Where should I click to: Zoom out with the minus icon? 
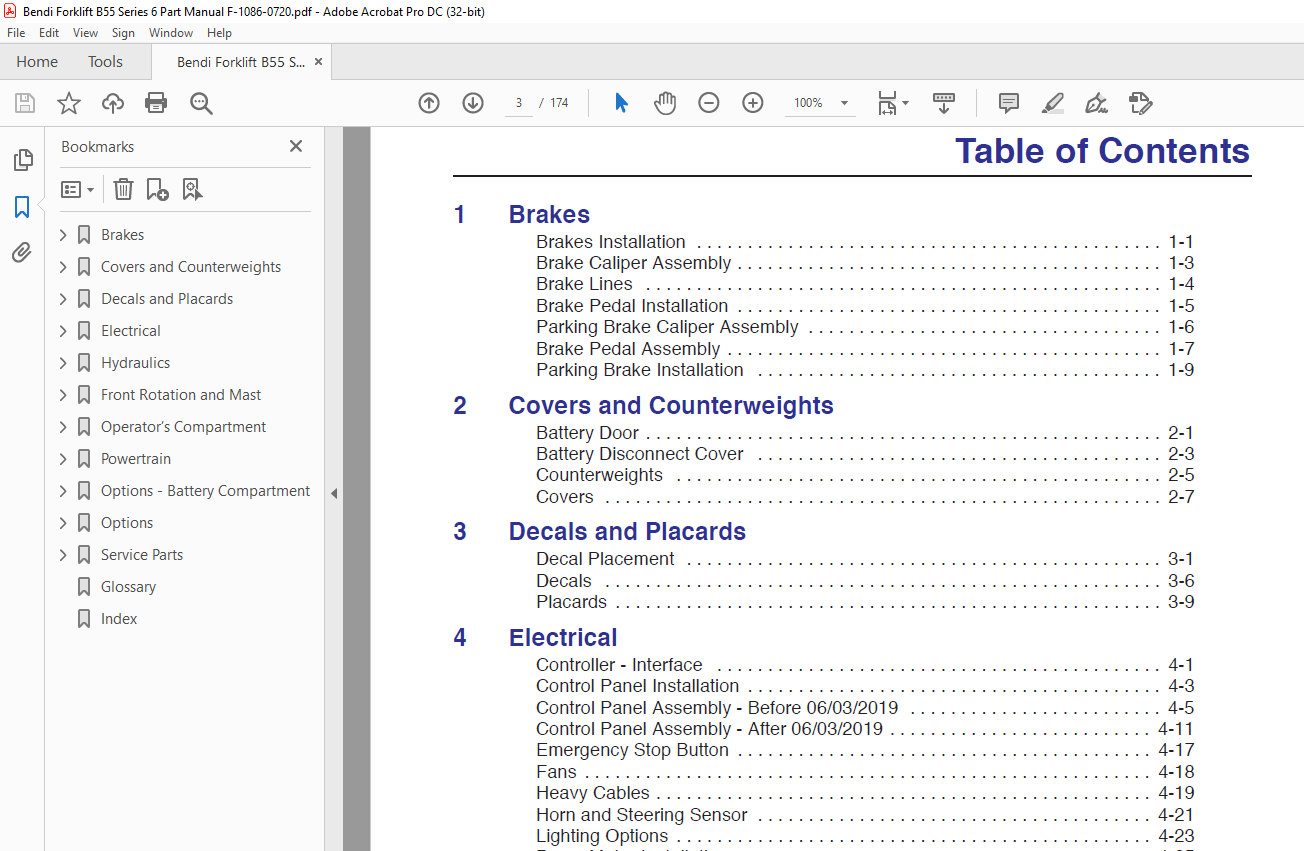pos(709,103)
